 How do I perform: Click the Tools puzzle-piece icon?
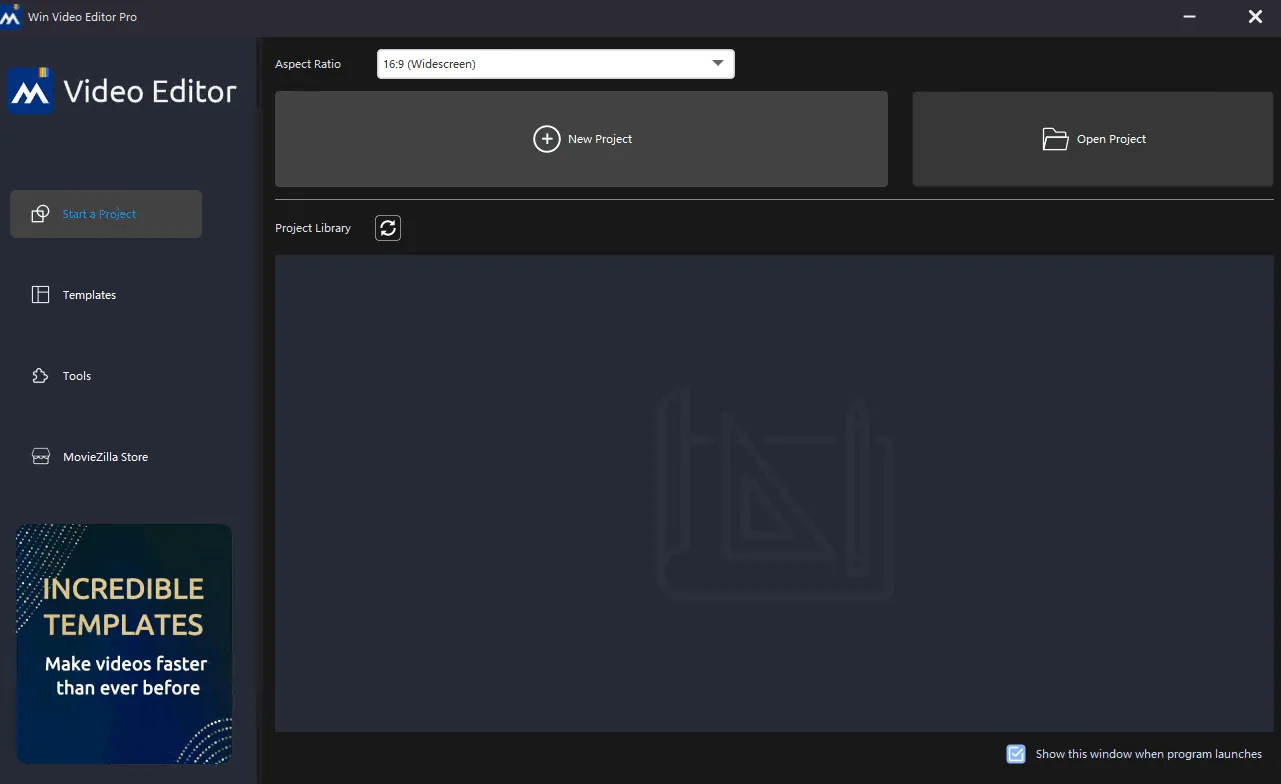pos(41,376)
